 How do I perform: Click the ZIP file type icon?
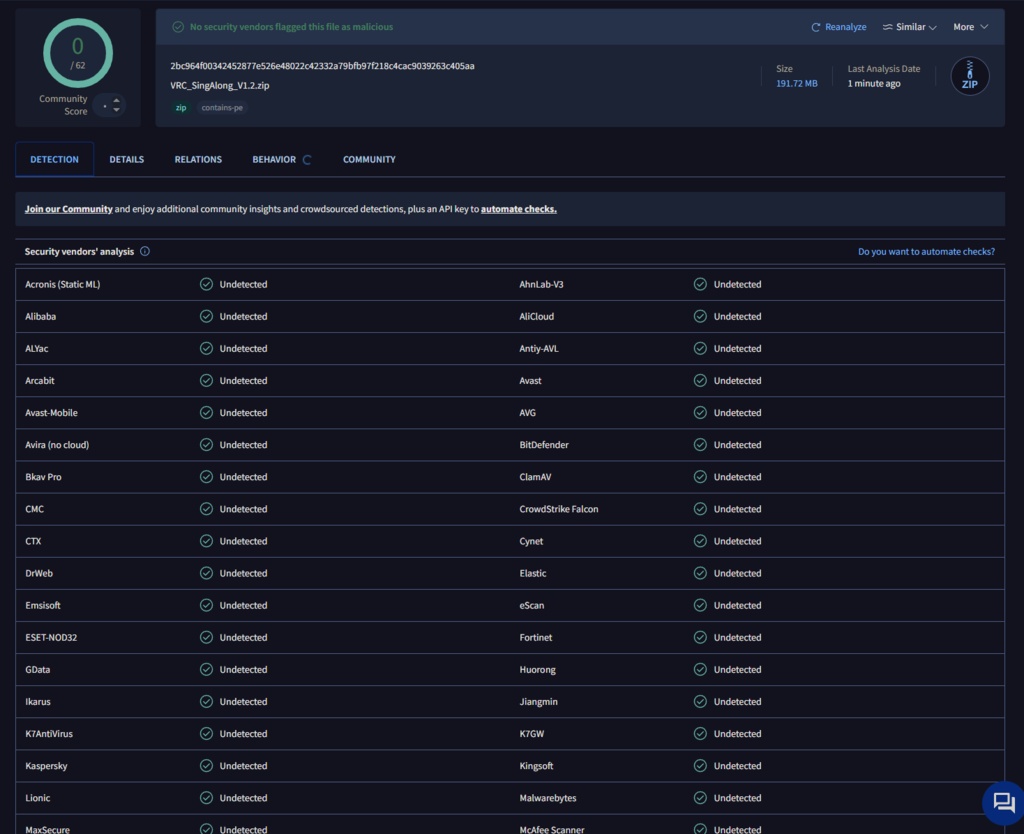coord(969,76)
